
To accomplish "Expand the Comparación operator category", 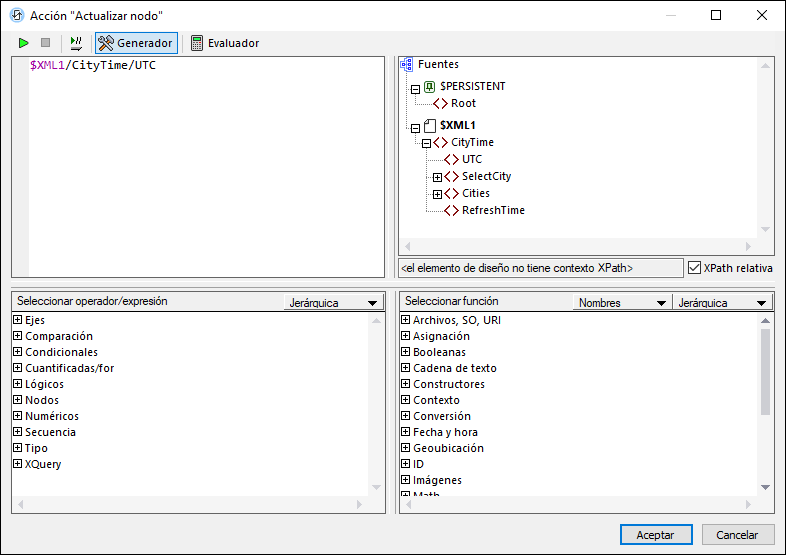I will (17, 336).
